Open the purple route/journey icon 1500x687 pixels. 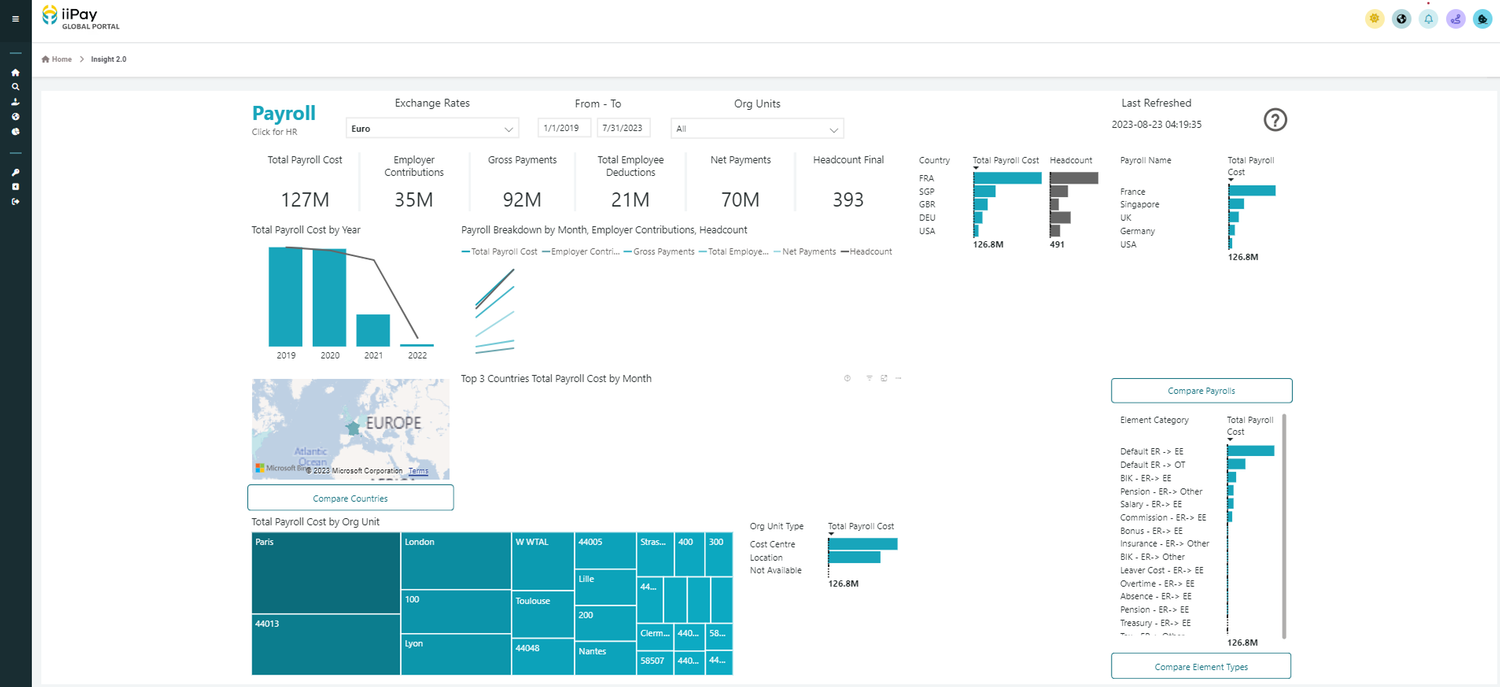tap(1455, 18)
